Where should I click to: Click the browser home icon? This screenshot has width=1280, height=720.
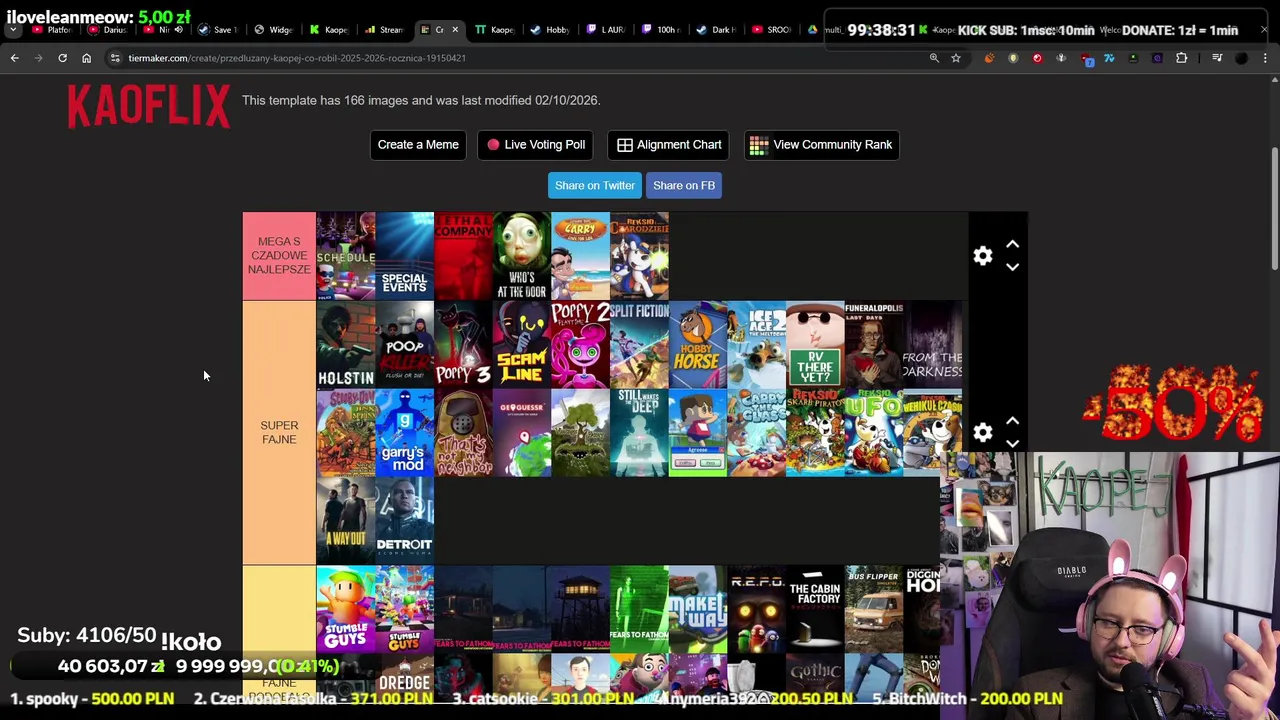click(x=86, y=58)
